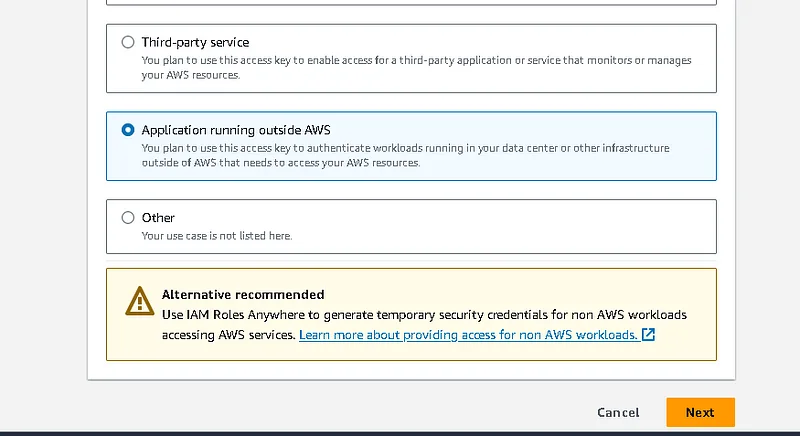The image size is (800, 436).
Task: Click the "Third-party service" option title
Action: pyautogui.click(x=195, y=42)
